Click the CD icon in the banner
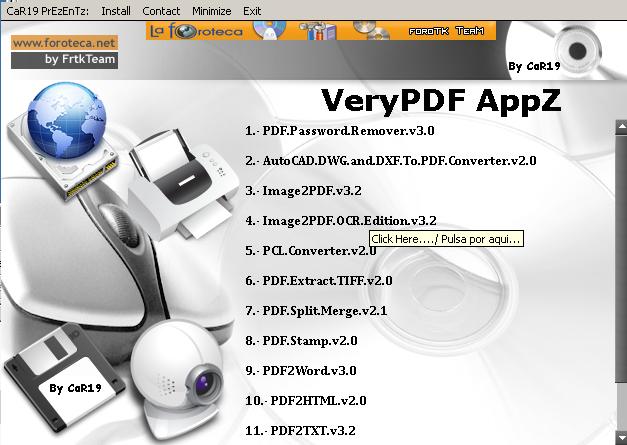Screen dimensions: 627x445 coord(270,32)
